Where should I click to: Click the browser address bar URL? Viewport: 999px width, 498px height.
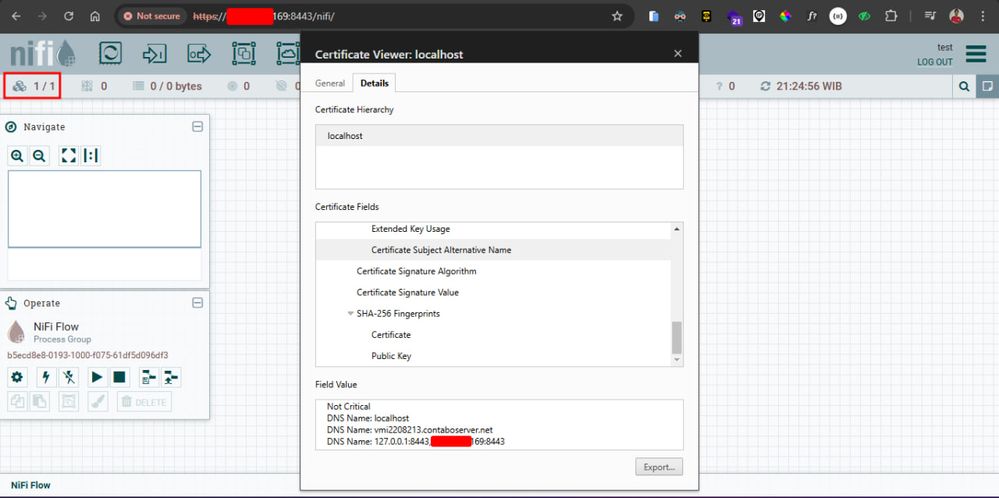click(x=264, y=17)
